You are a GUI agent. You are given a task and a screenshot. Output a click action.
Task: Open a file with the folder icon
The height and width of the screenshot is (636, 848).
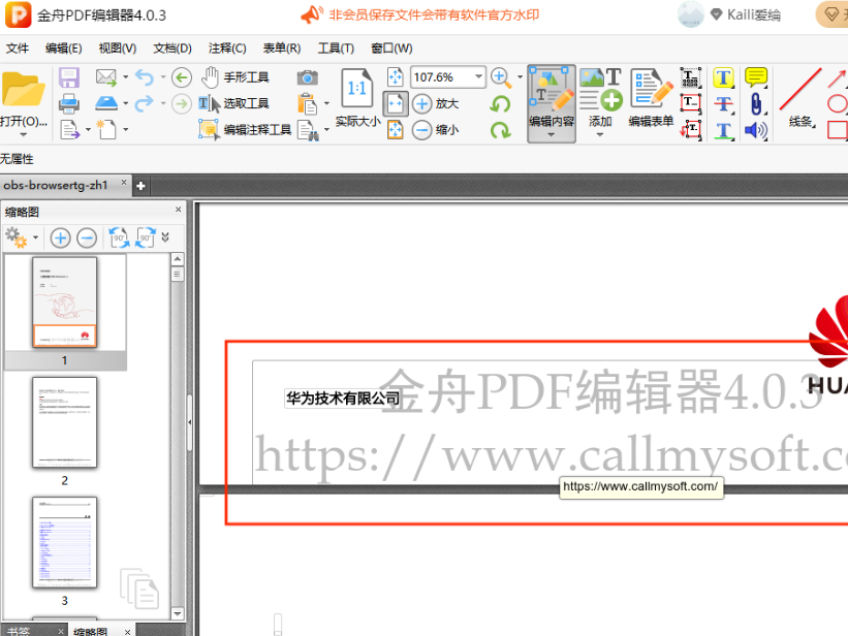pyautogui.click(x=23, y=89)
